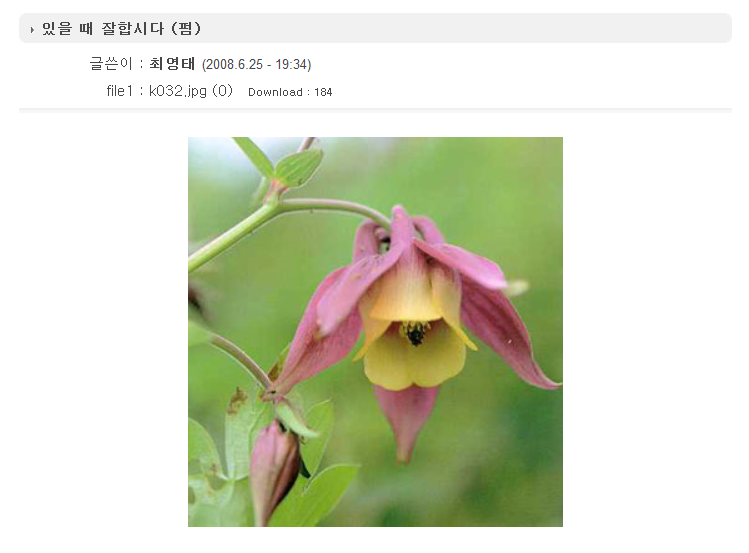Click the columbine flower photo
The height and width of the screenshot is (553, 749).
[375, 332]
